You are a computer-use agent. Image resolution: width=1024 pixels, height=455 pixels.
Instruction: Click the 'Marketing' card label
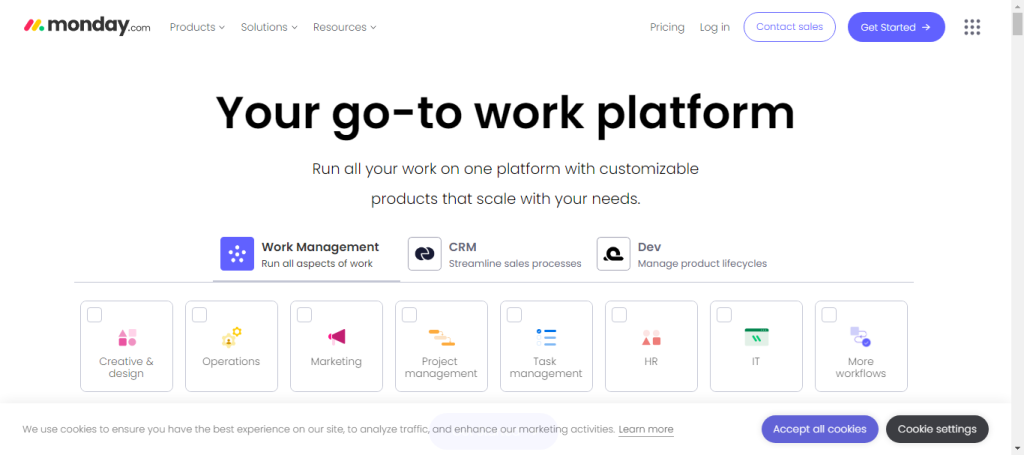[x=336, y=362]
